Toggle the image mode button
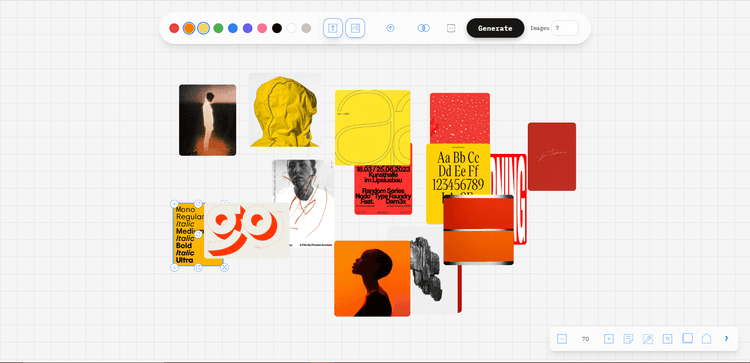 tap(355, 28)
